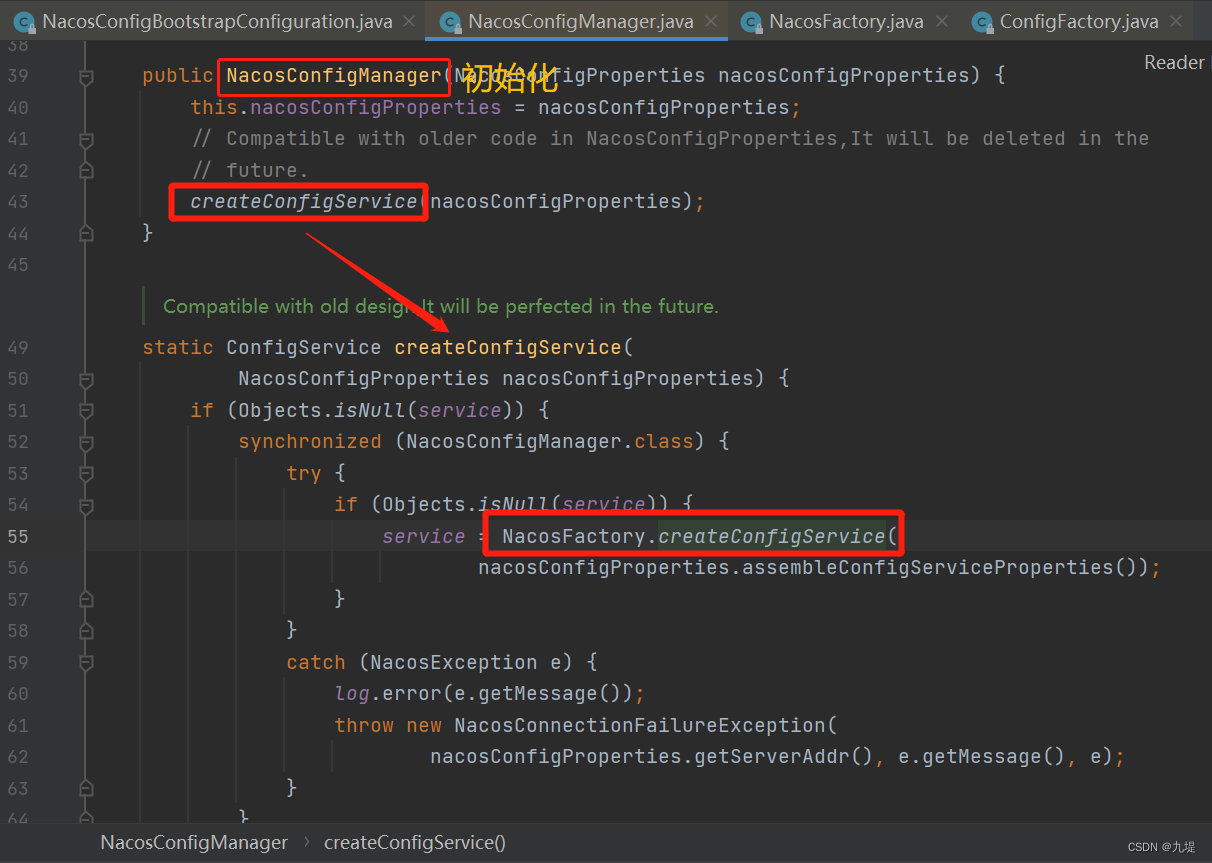
Task: Close the NacosFactory.java tab
Action: pyautogui.click(x=941, y=21)
